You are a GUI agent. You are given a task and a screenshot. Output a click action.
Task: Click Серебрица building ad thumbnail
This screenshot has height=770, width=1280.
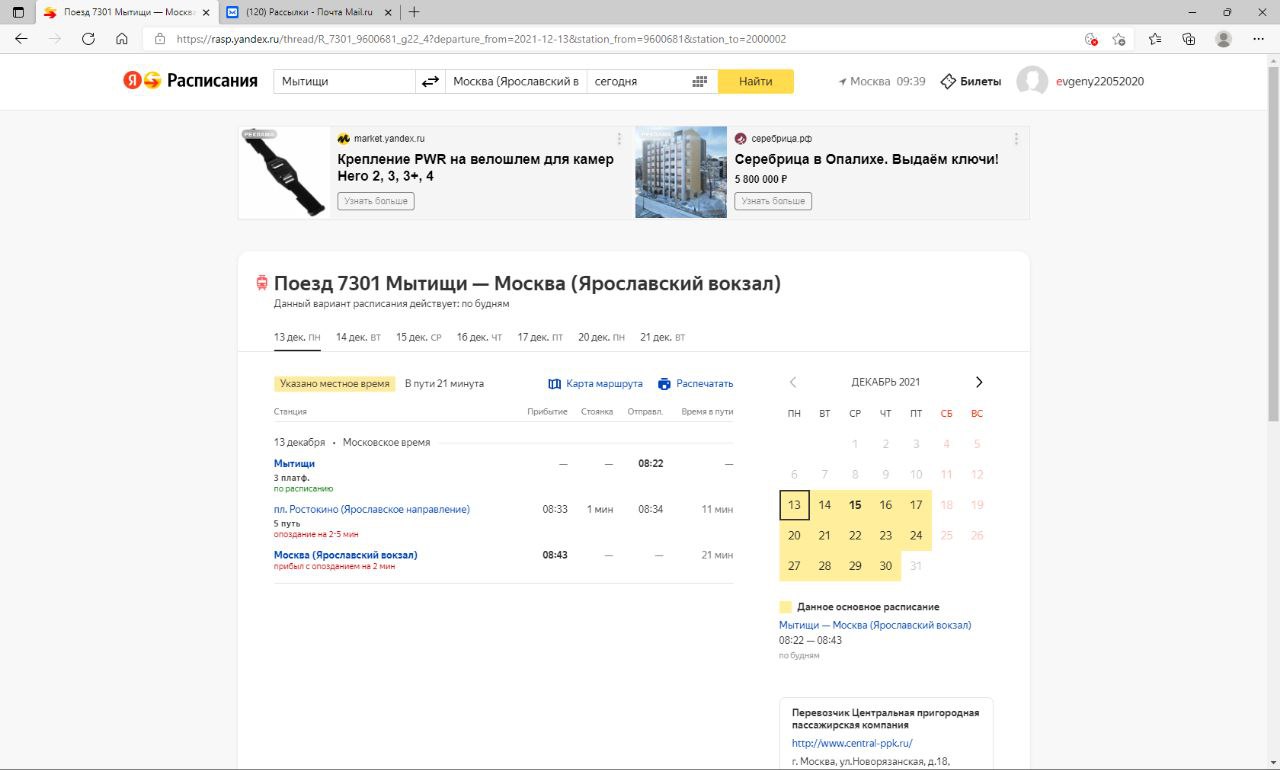(681, 172)
